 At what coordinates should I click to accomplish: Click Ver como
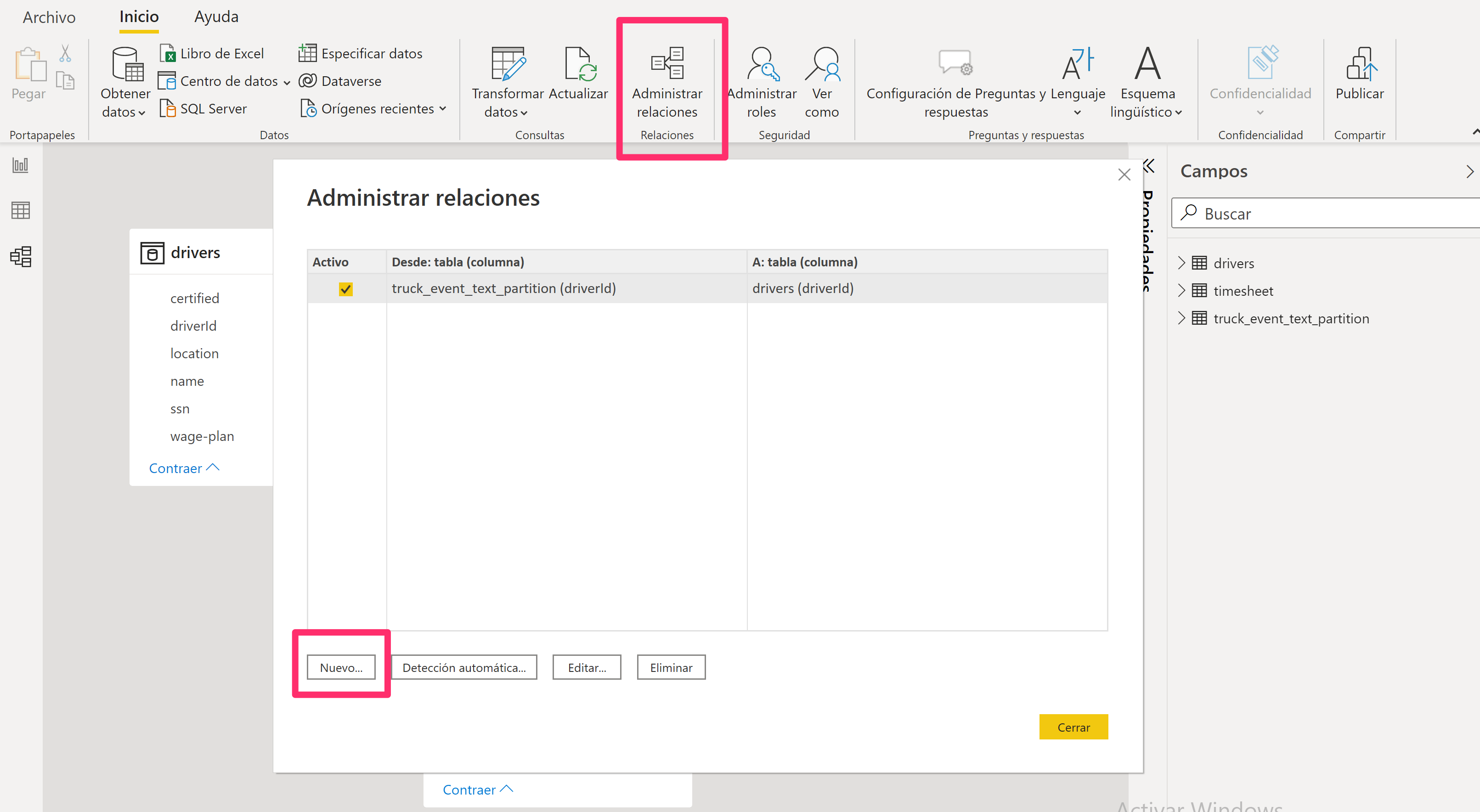tap(822, 82)
